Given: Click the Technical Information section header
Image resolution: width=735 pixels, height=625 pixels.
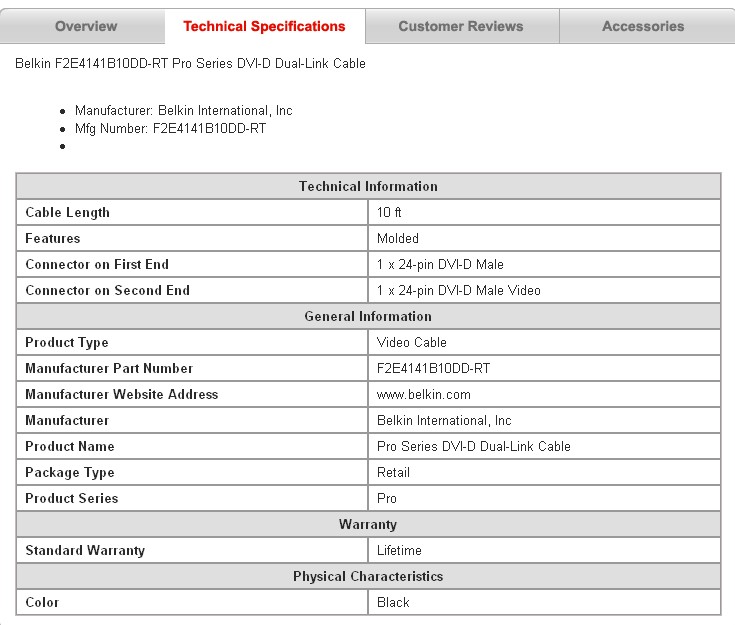Looking at the screenshot, I should pos(368,186).
